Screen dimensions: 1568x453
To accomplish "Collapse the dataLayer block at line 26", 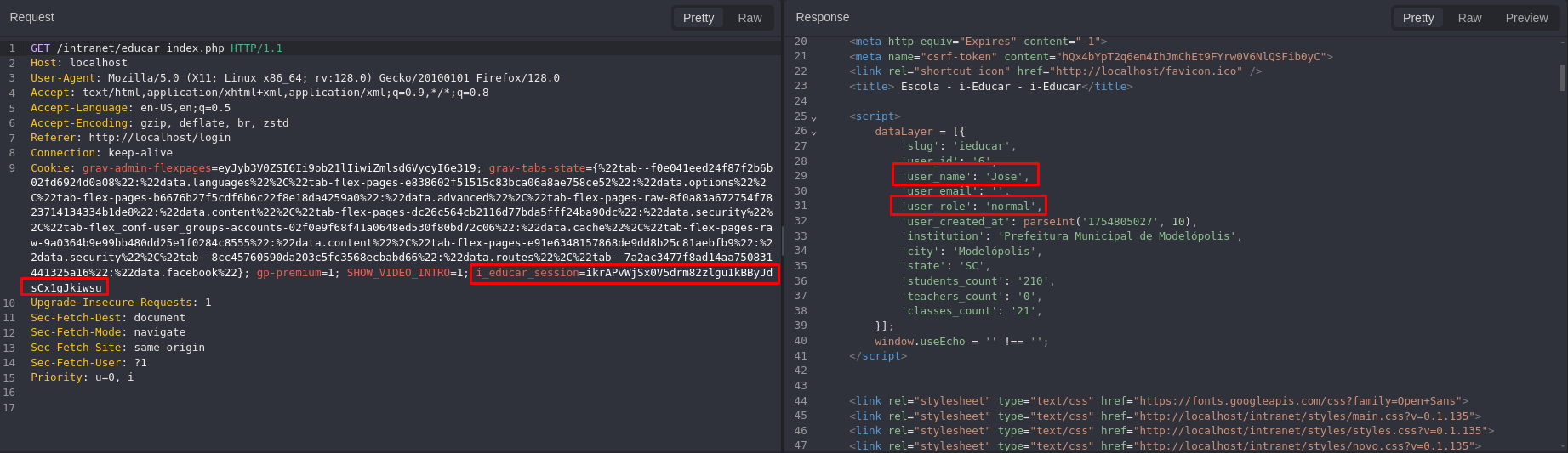I will [814, 133].
